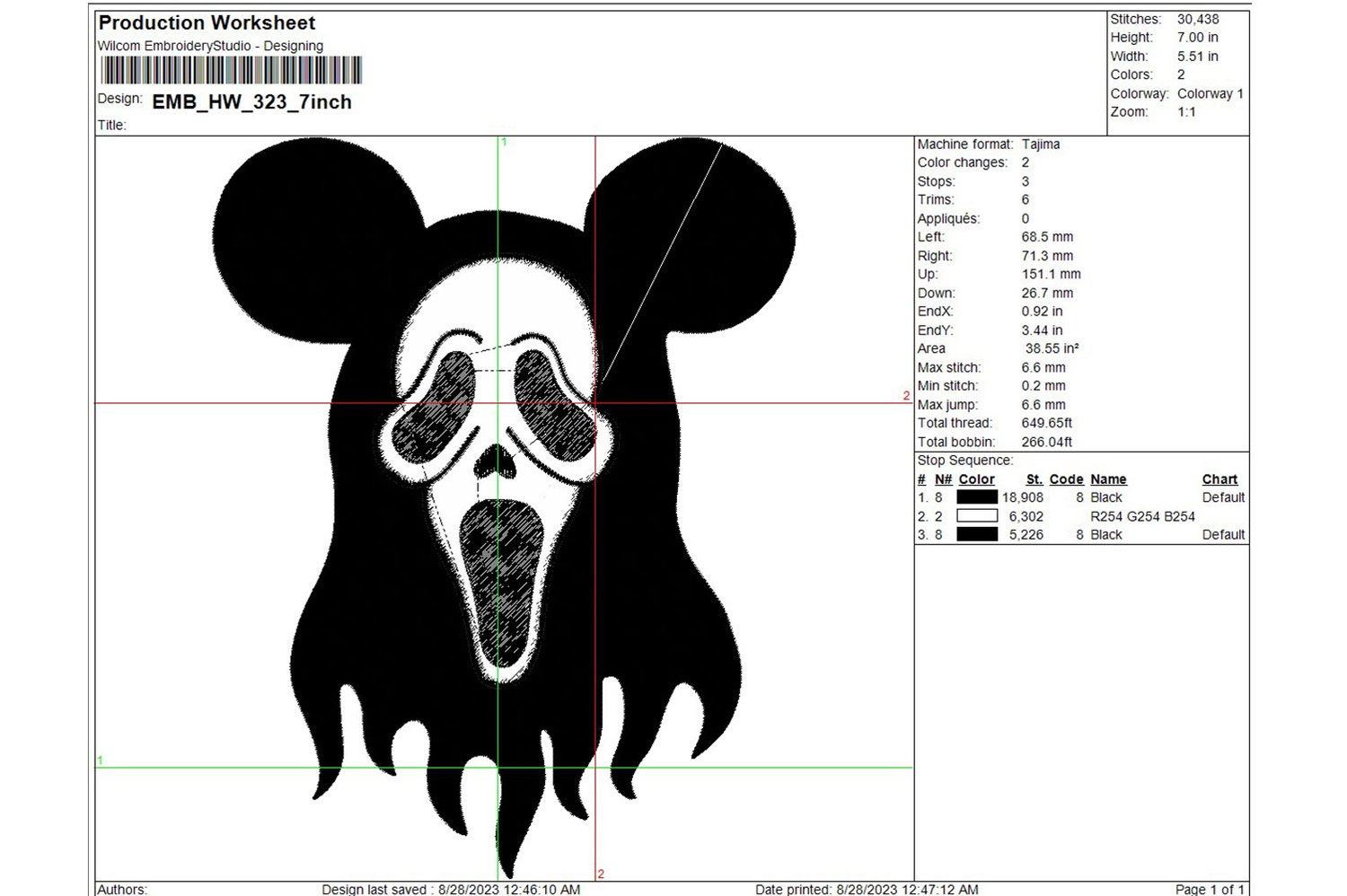1347x896 pixels.
Task: Click the "Name" column header
Action: tap(1108, 479)
